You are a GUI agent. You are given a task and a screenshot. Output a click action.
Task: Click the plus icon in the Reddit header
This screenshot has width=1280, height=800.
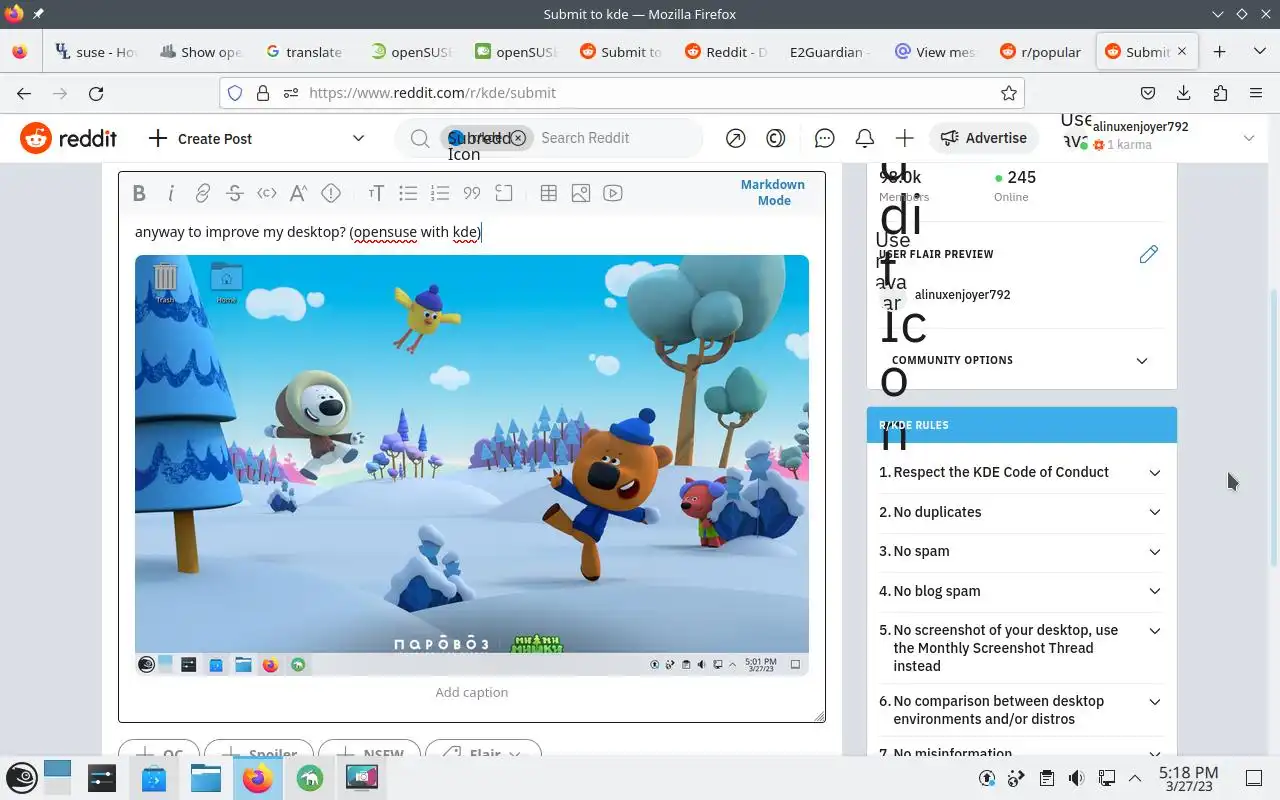(905, 138)
